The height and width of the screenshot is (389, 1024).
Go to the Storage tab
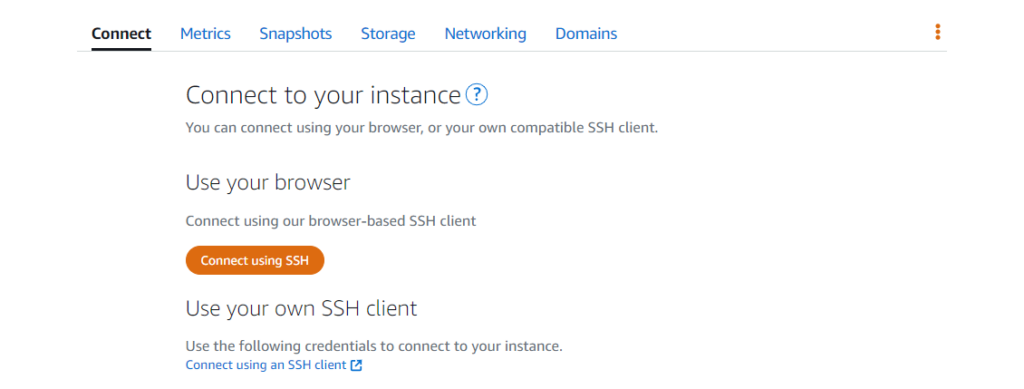(388, 33)
